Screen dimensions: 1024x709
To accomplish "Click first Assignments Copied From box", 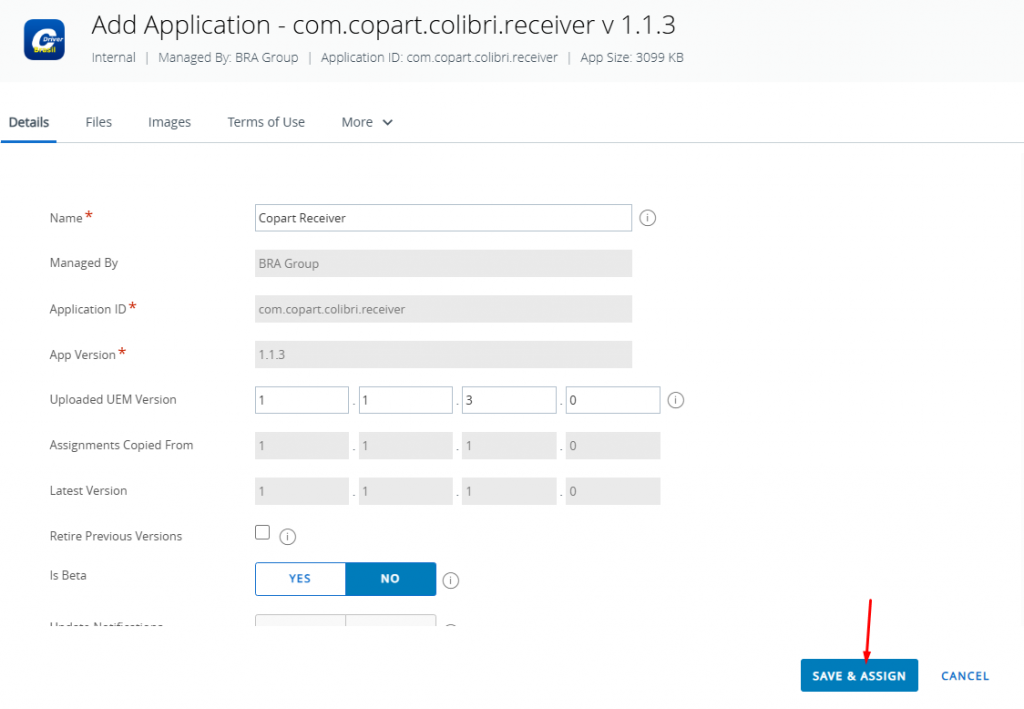I will [302, 446].
